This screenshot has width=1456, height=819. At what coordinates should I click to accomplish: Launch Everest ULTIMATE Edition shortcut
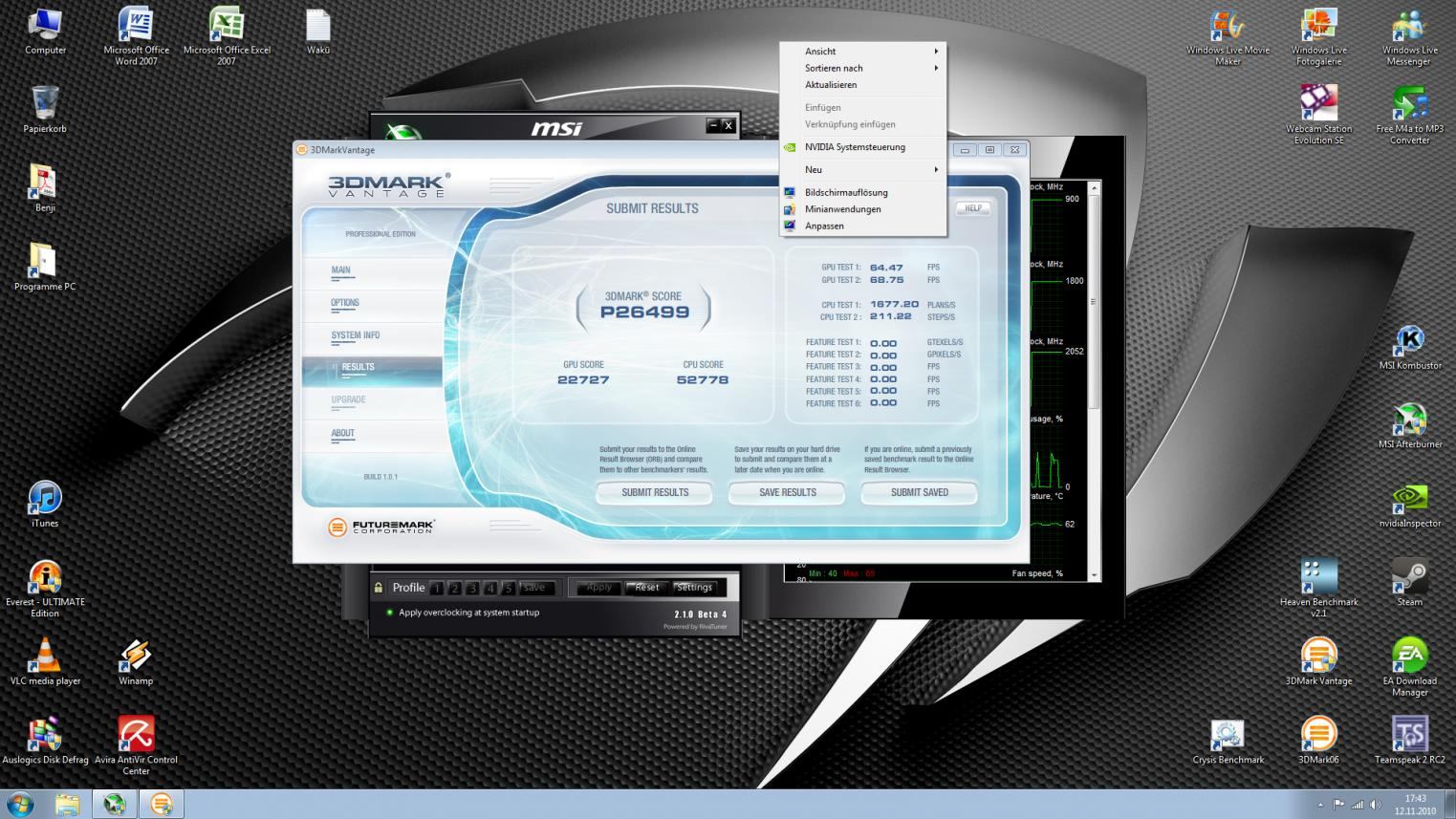click(x=45, y=589)
